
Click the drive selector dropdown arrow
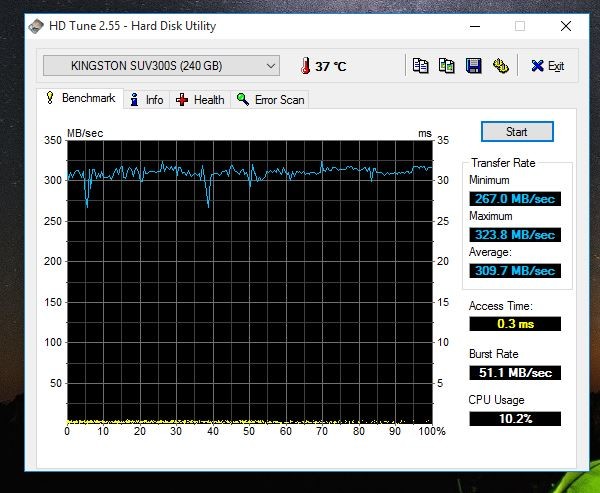(271, 66)
